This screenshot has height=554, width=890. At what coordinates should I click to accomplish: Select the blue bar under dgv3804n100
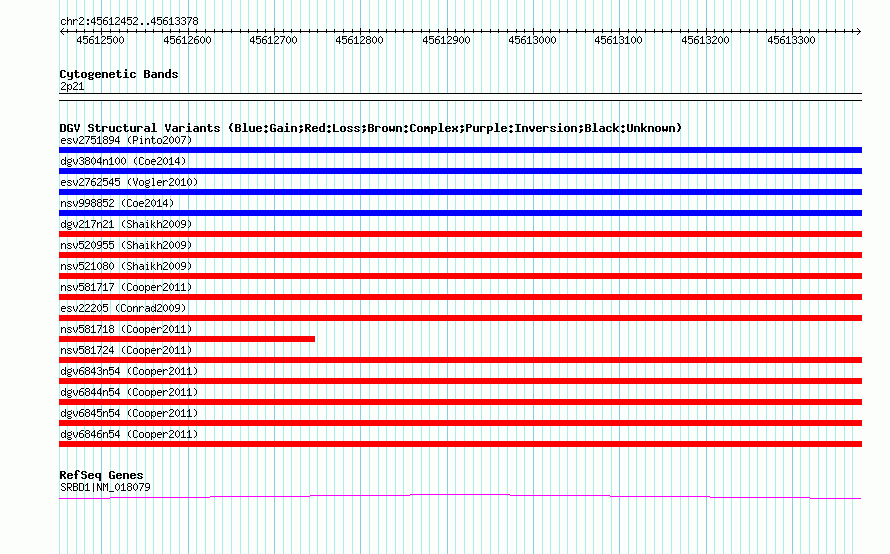click(460, 171)
